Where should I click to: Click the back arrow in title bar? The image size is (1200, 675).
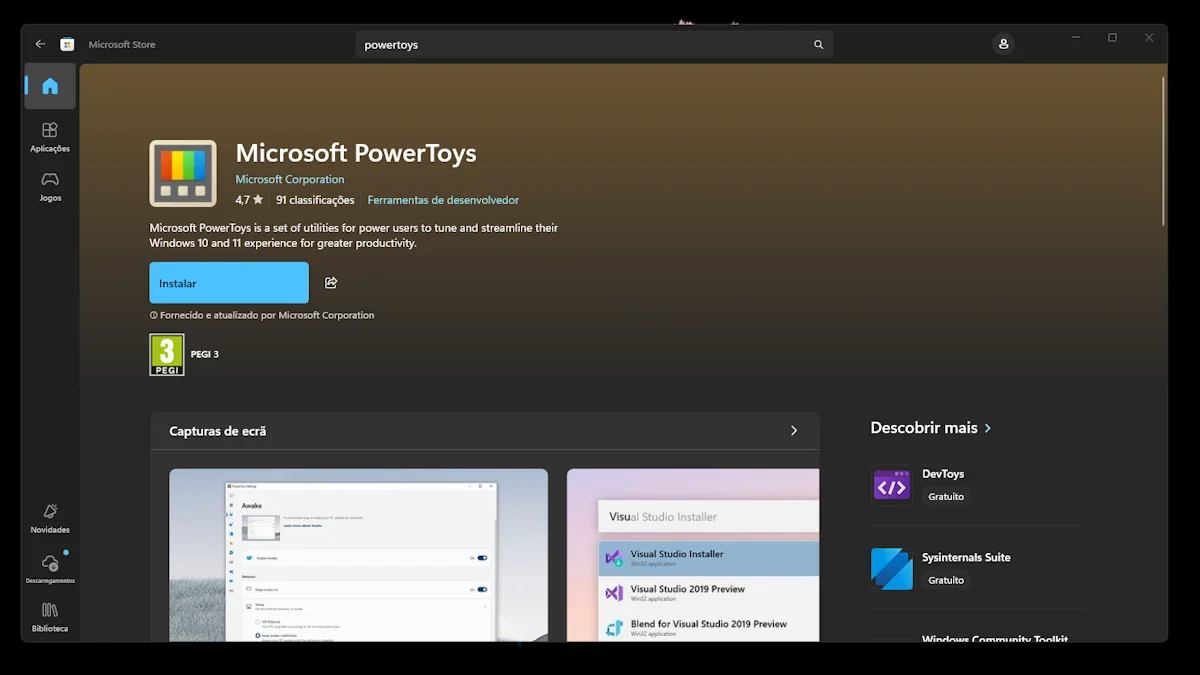pos(40,44)
